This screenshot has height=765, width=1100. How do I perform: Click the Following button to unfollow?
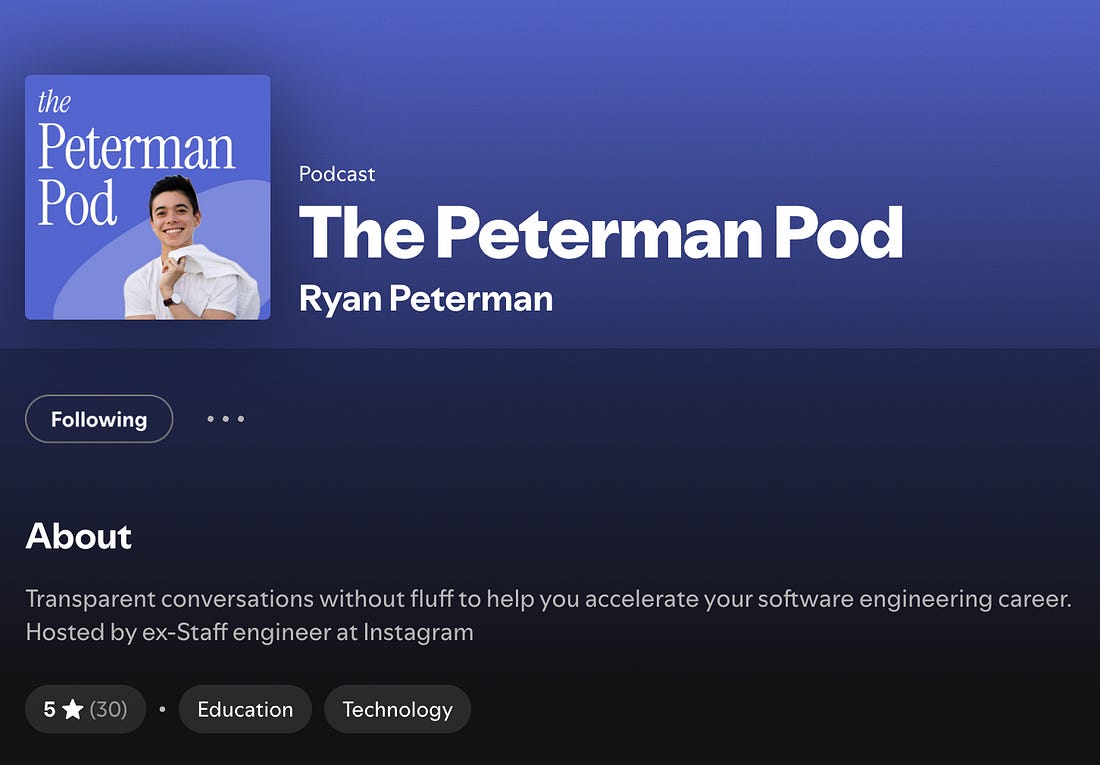[99, 419]
